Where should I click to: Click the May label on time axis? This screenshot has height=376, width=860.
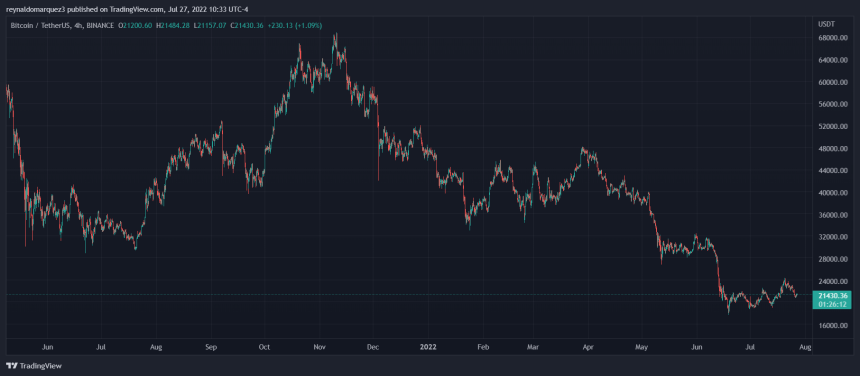[642, 347]
